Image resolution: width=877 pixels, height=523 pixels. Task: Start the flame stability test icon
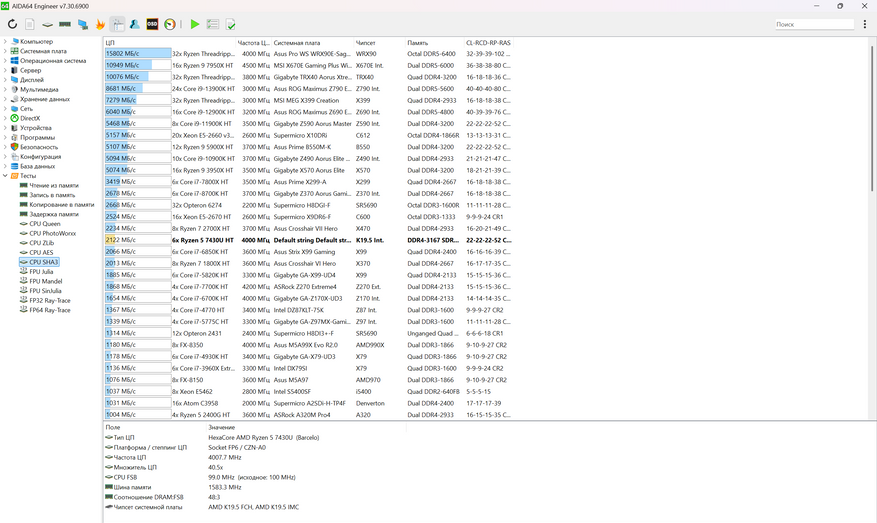(x=100, y=24)
